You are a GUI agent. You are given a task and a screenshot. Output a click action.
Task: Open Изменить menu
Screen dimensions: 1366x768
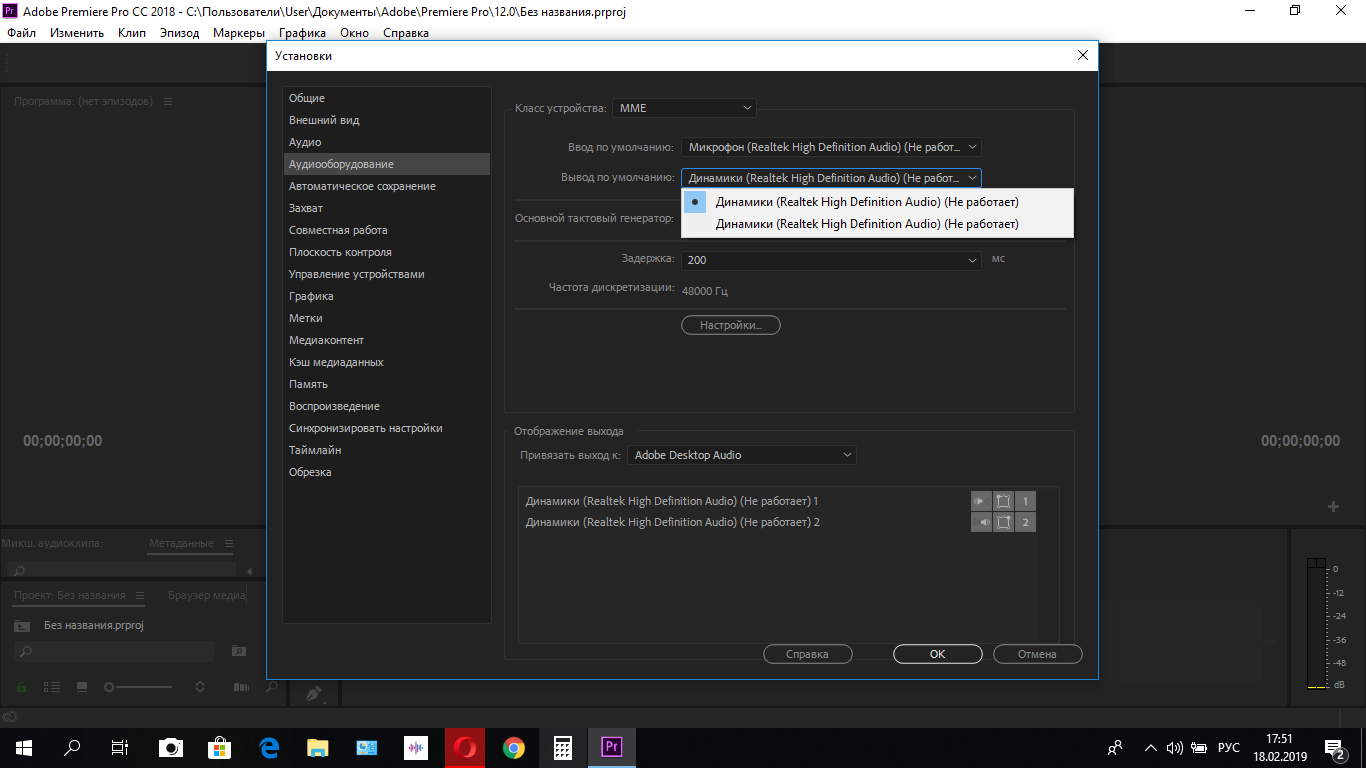[77, 33]
